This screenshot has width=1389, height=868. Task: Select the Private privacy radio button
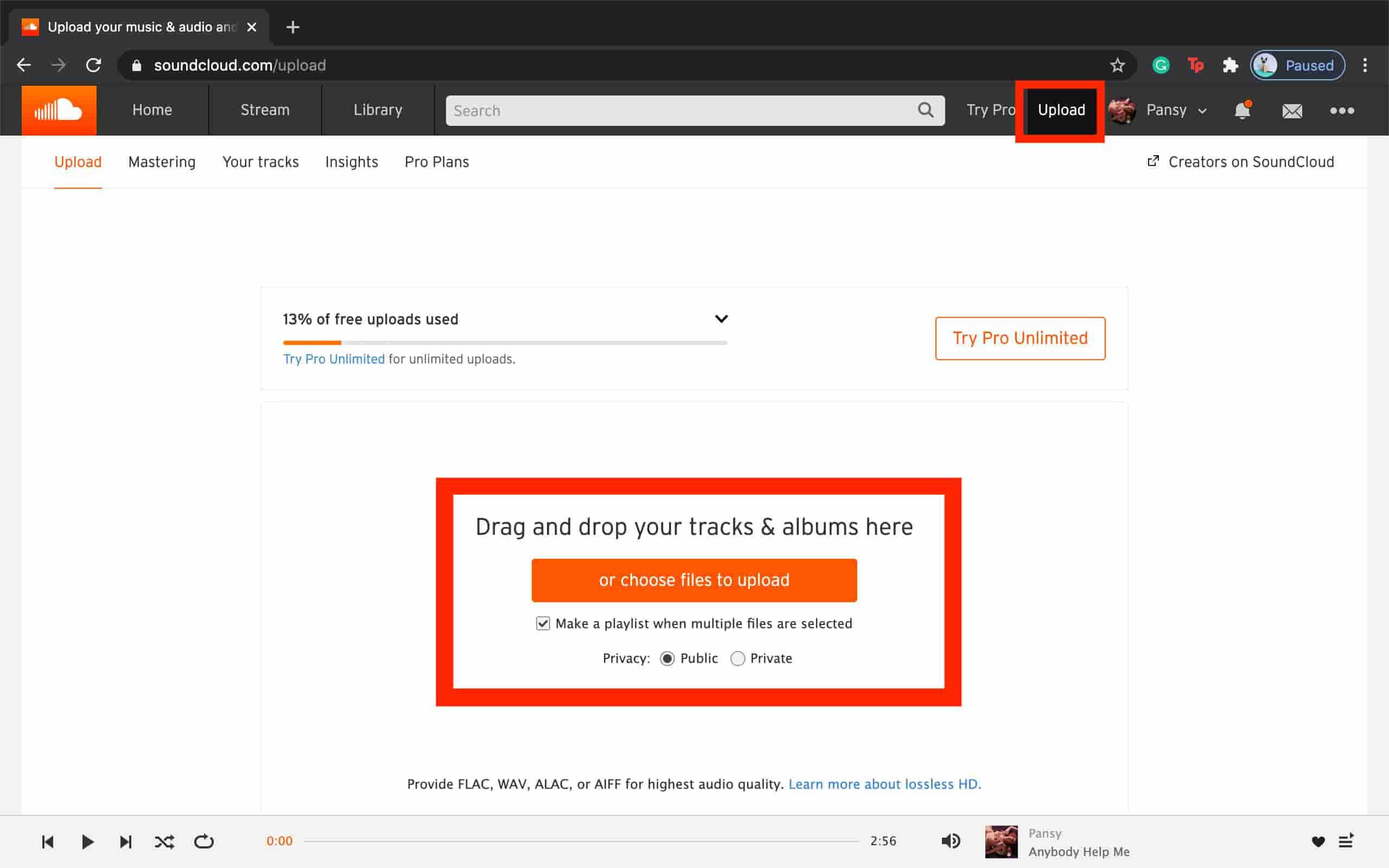736,658
